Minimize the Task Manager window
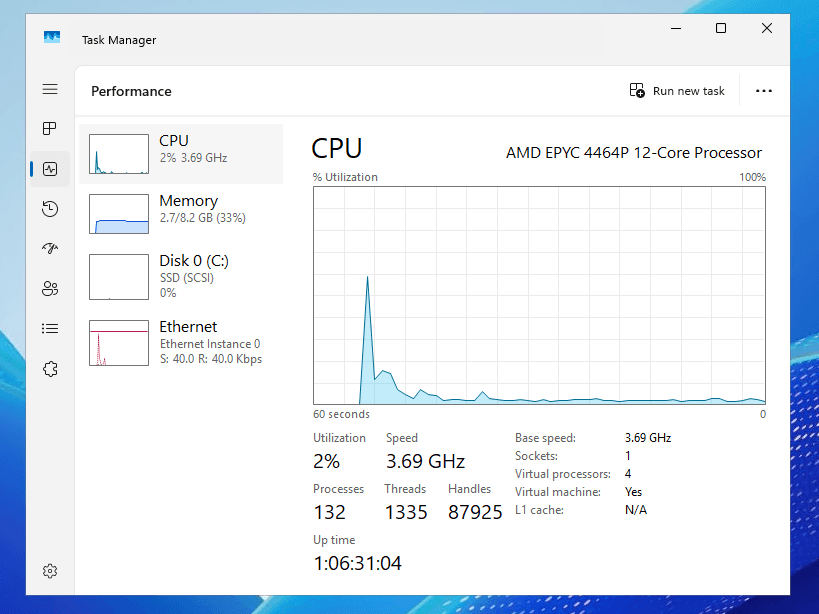Viewport: 819px width, 614px height. coord(676,28)
